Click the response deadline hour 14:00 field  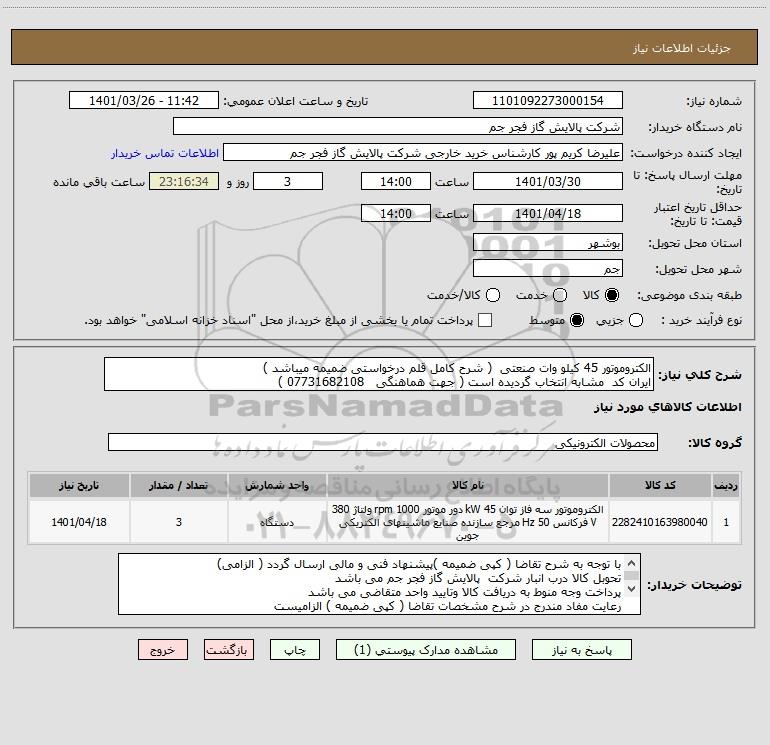[396, 181]
